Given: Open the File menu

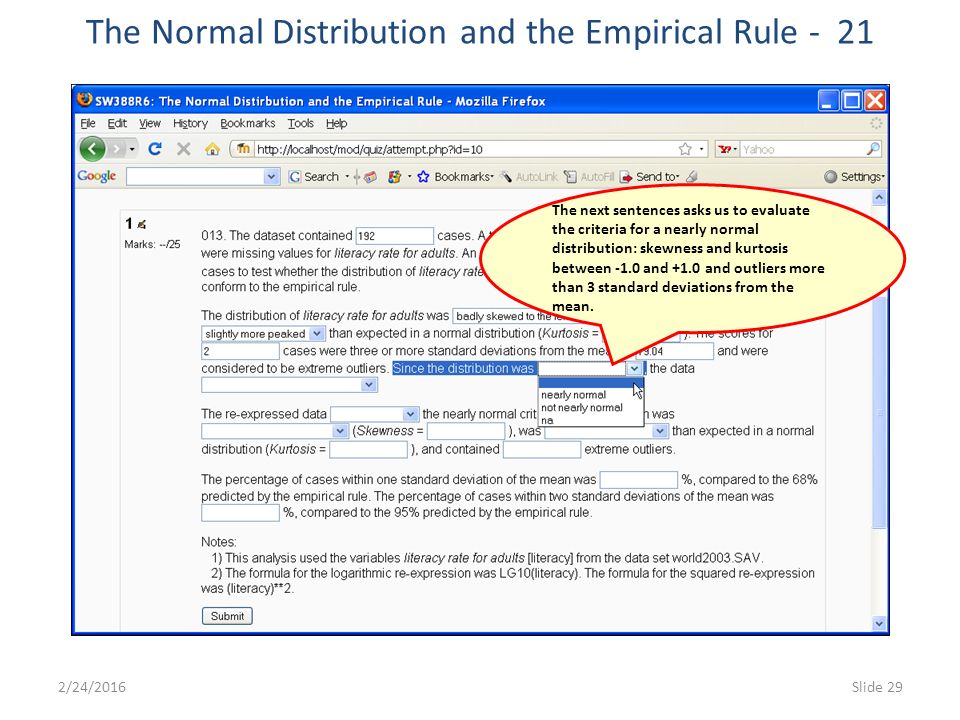Looking at the screenshot, I should pos(88,123).
